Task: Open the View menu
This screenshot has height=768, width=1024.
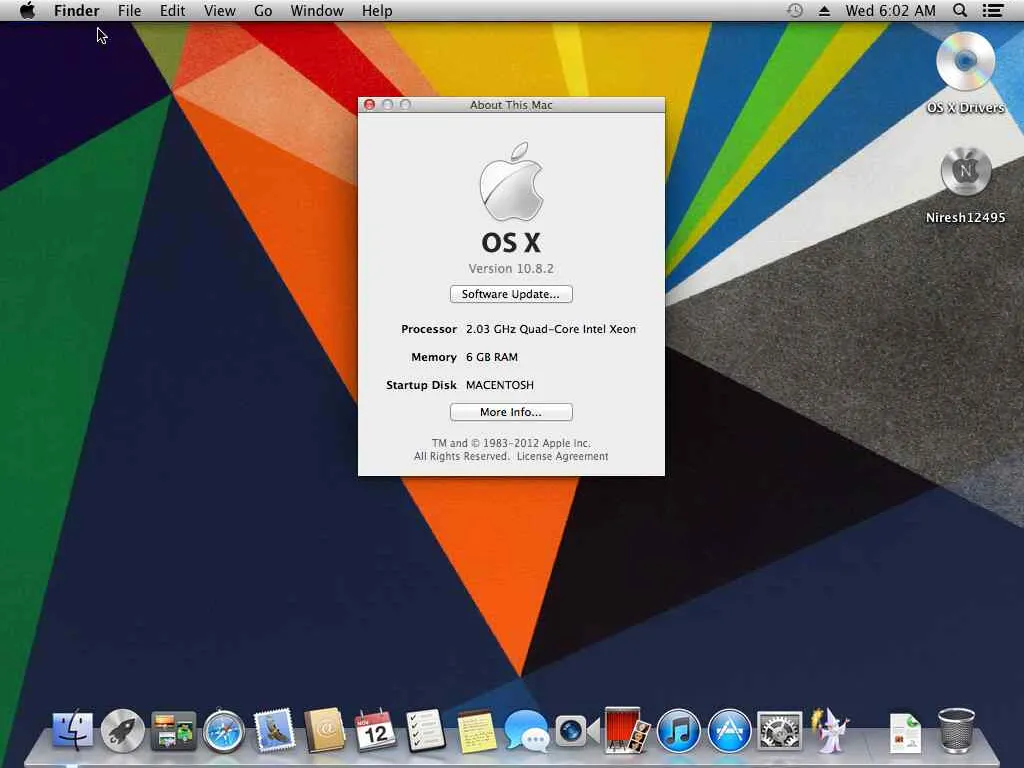Action: point(219,11)
